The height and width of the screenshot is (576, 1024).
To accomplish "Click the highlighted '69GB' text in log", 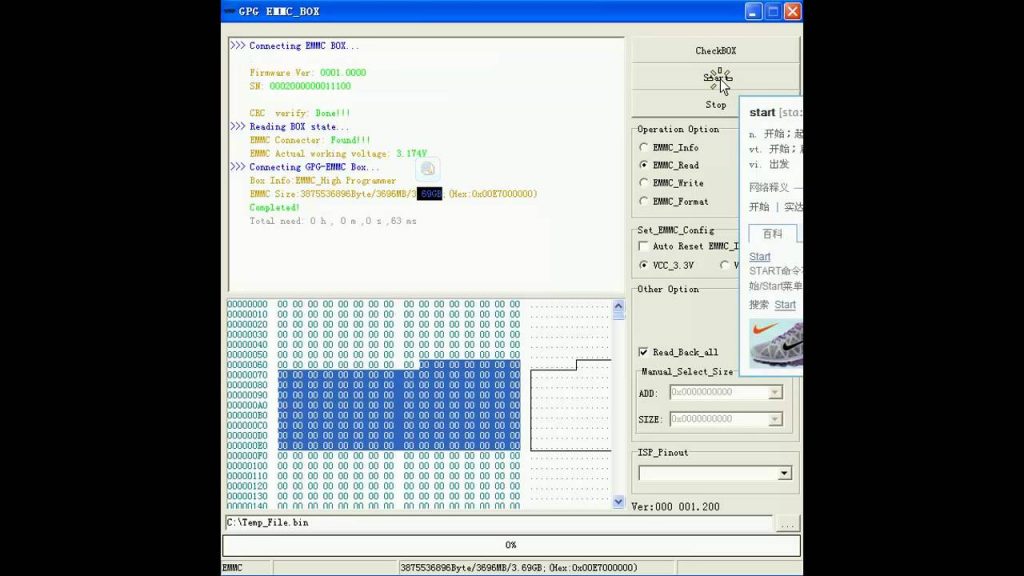I will tap(430, 194).
